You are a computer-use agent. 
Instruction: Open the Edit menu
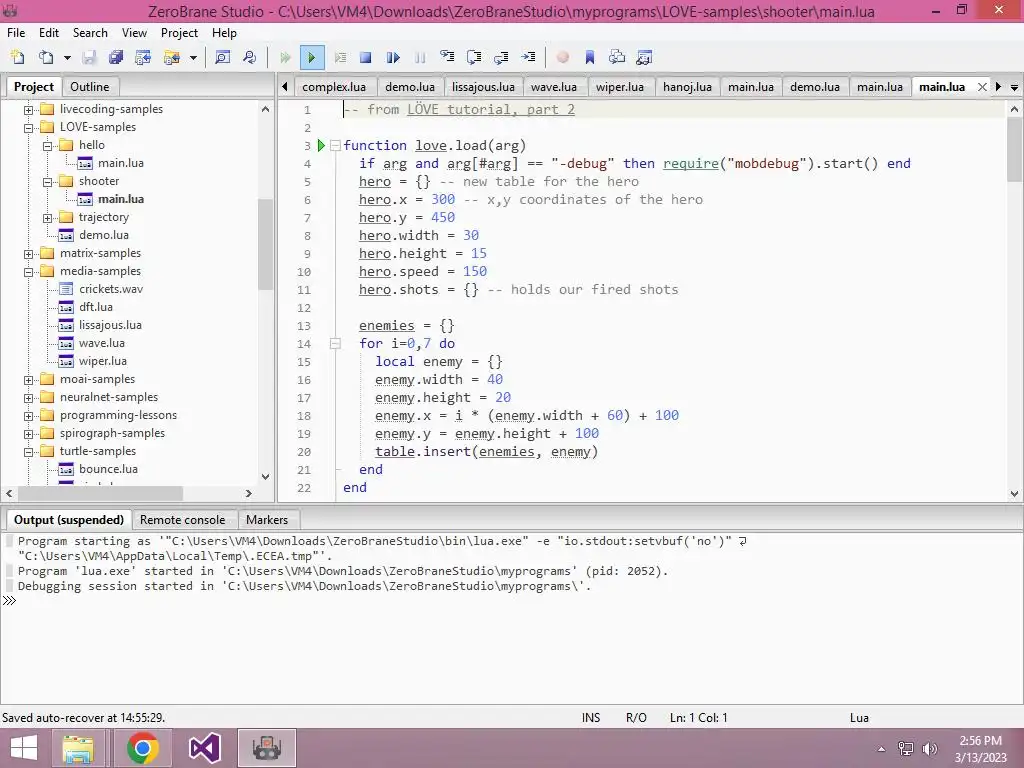[48, 33]
